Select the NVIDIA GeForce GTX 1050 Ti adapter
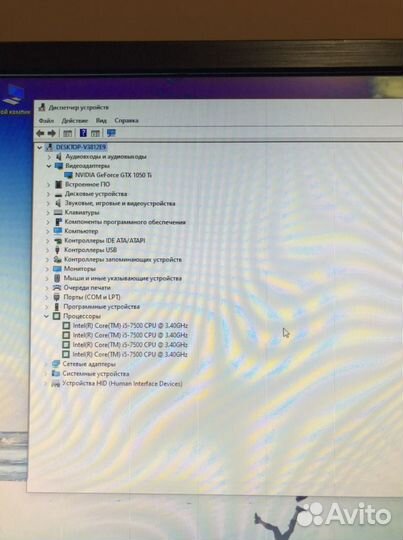403x540 pixels. [x=113, y=175]
